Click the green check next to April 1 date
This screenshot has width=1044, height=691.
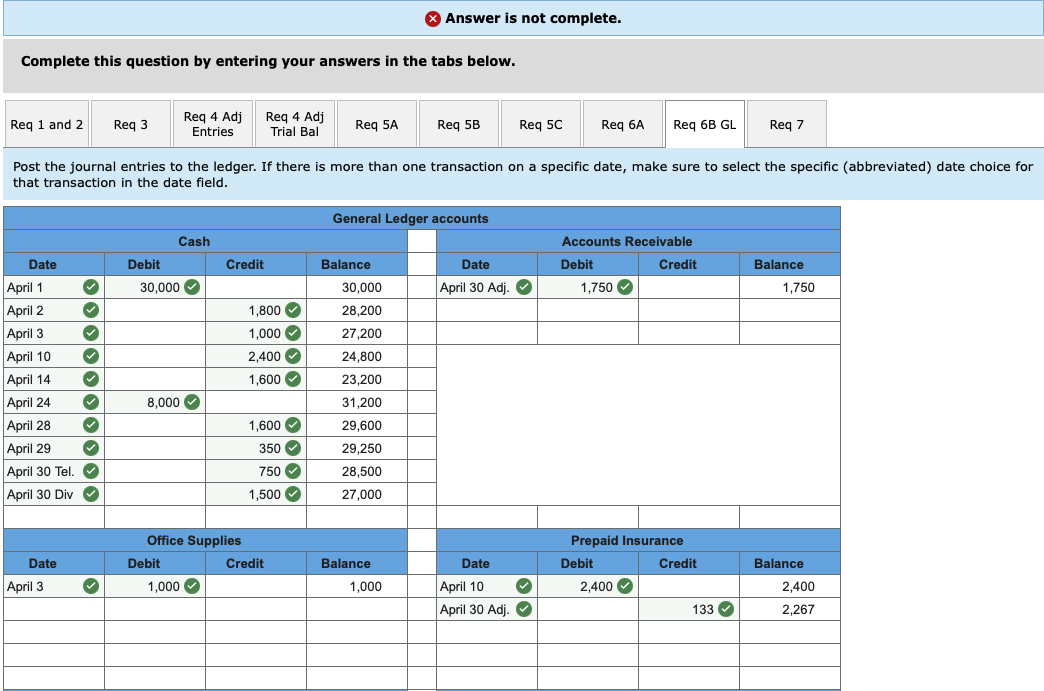[x=91, y=287]
